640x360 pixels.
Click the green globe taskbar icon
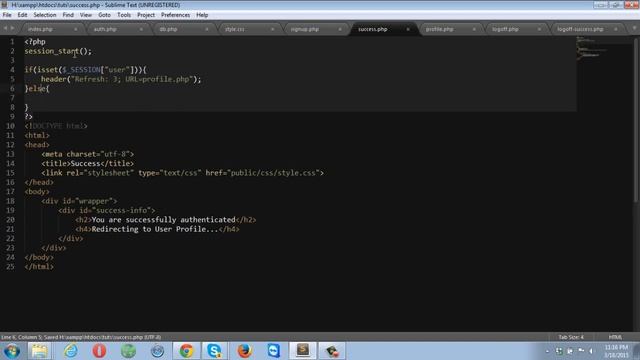click(128, 351)
